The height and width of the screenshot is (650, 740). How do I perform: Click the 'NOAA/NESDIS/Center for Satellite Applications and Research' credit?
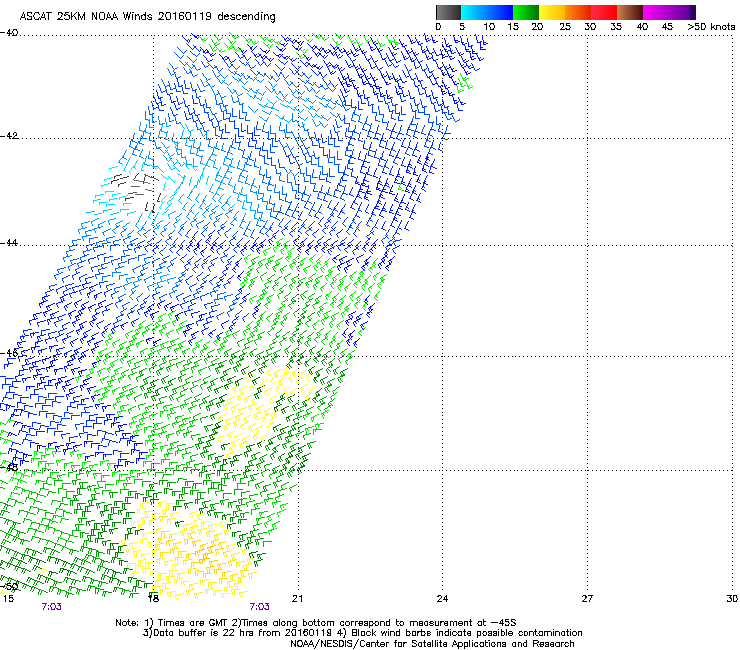pos(432,644)
